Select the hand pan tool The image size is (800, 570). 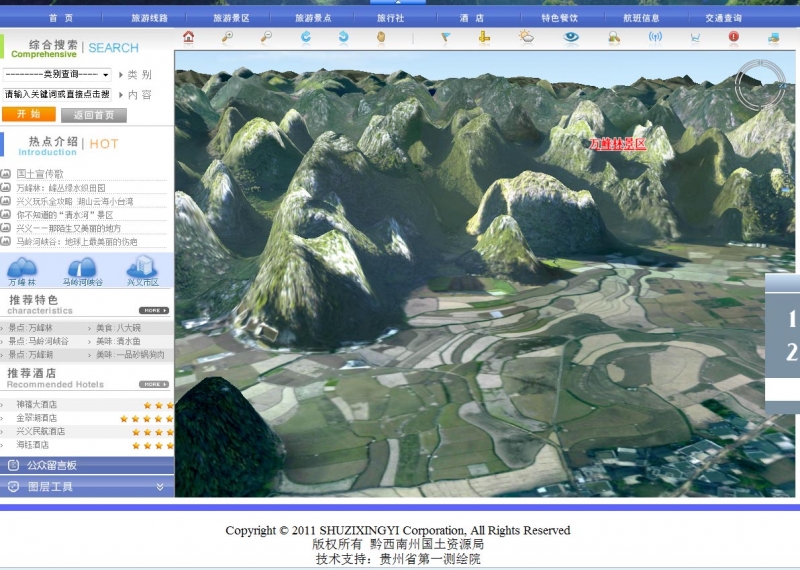point(381,37)
